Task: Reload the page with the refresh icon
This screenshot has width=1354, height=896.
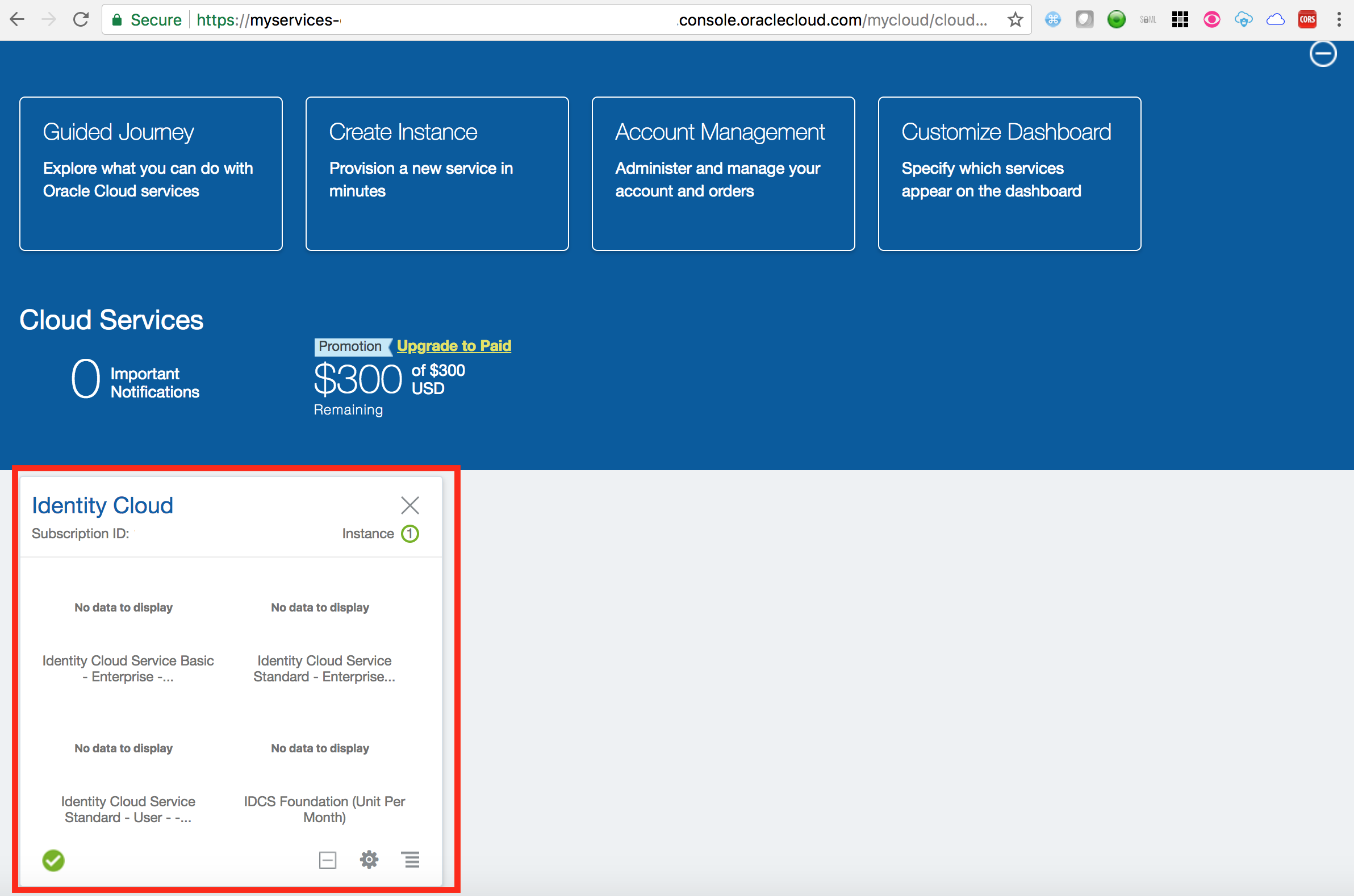Action: click(x=81, y=20)
